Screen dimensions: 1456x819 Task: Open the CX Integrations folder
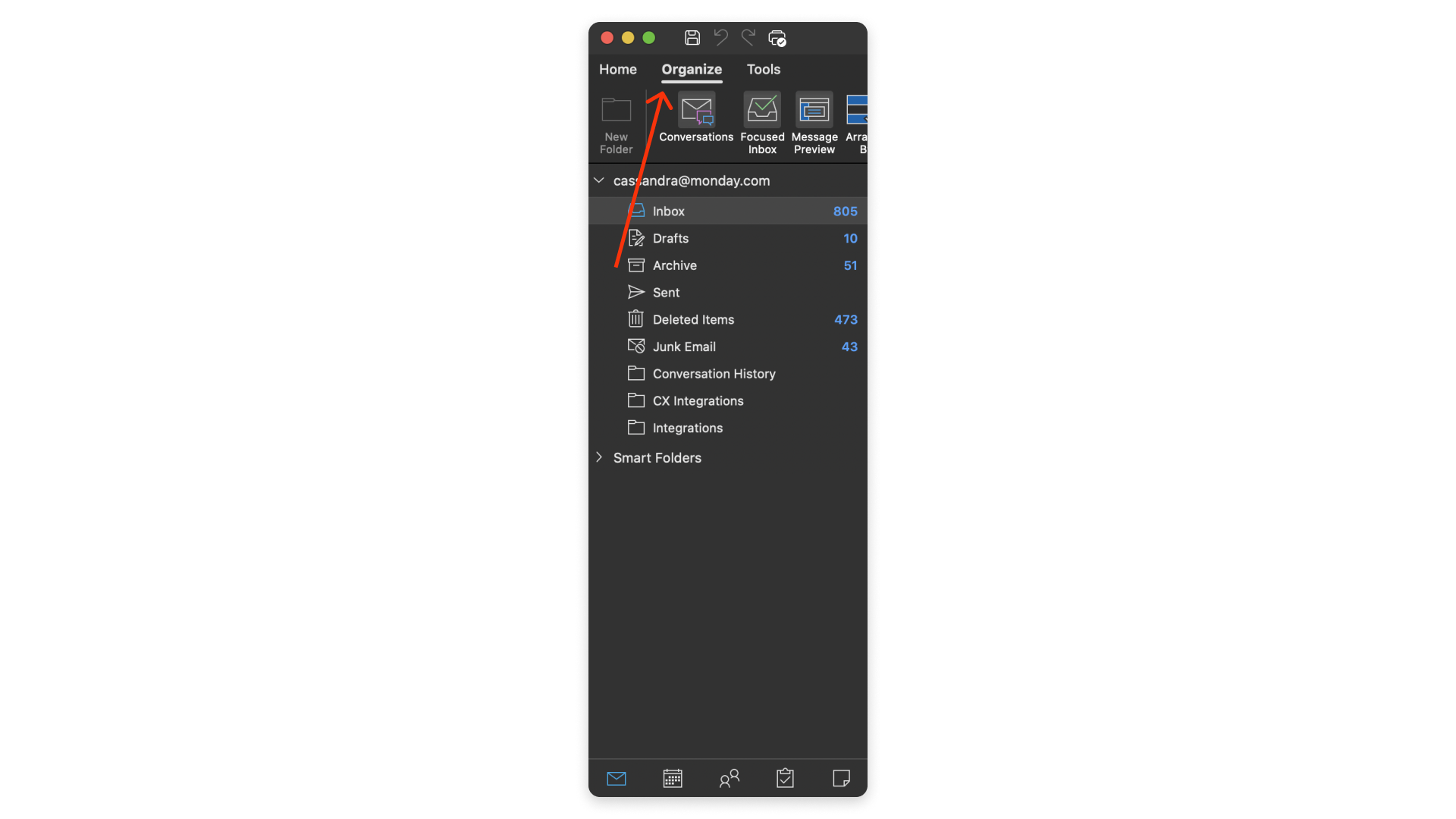click(697, 400)
